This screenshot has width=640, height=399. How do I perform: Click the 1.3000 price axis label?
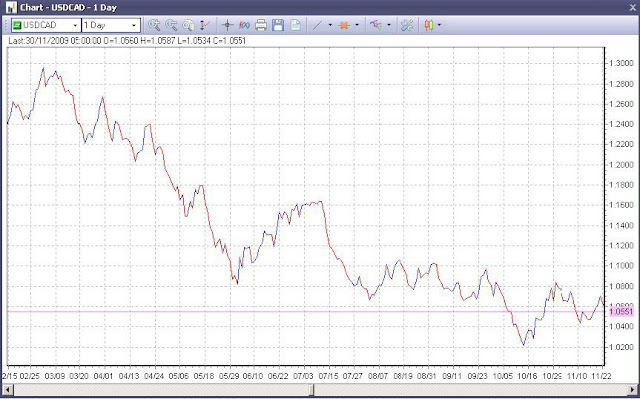(x=621, y=63)
